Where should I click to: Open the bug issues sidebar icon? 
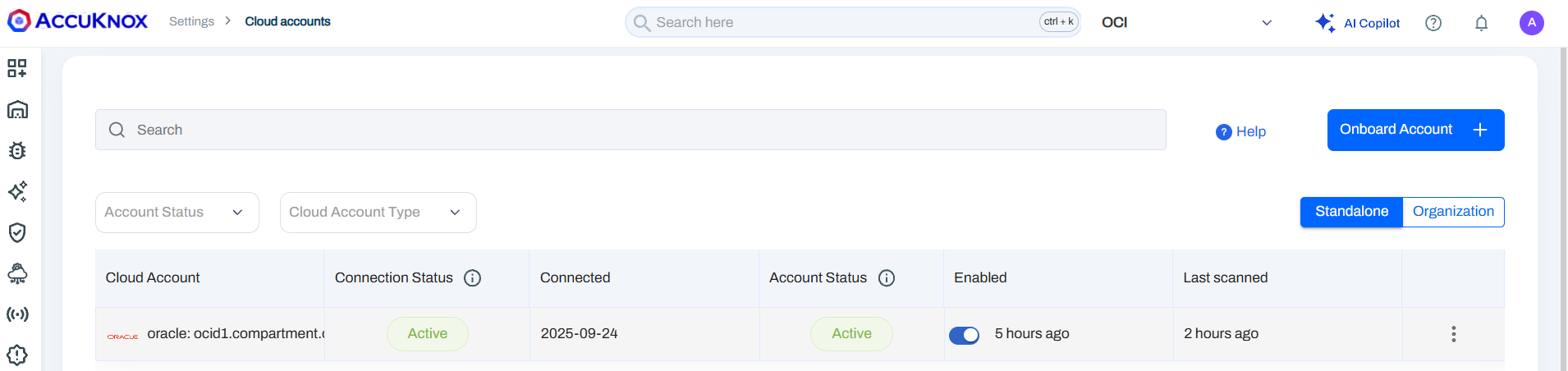[17, 150]
